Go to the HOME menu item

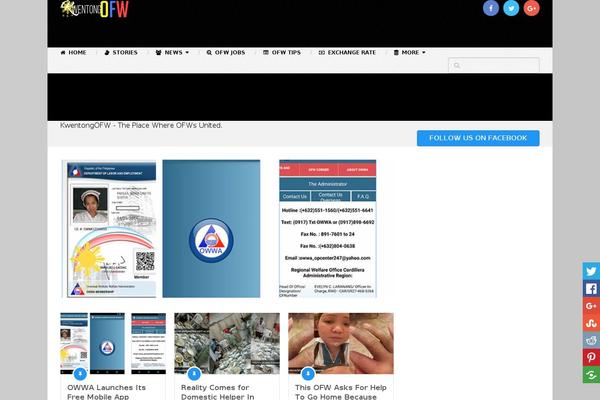click(x=73, y=52)
